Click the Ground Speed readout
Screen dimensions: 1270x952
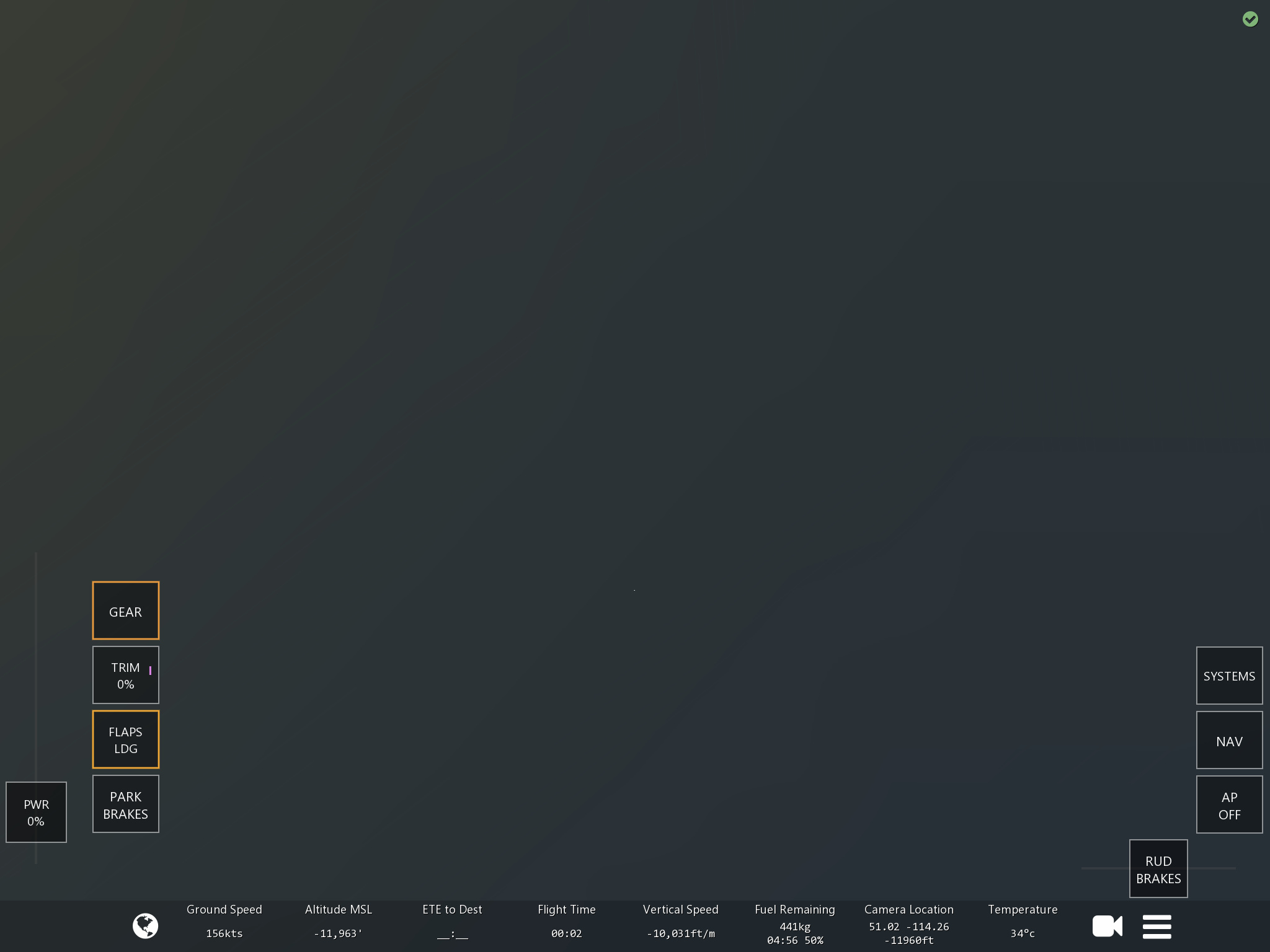point(224,922)
